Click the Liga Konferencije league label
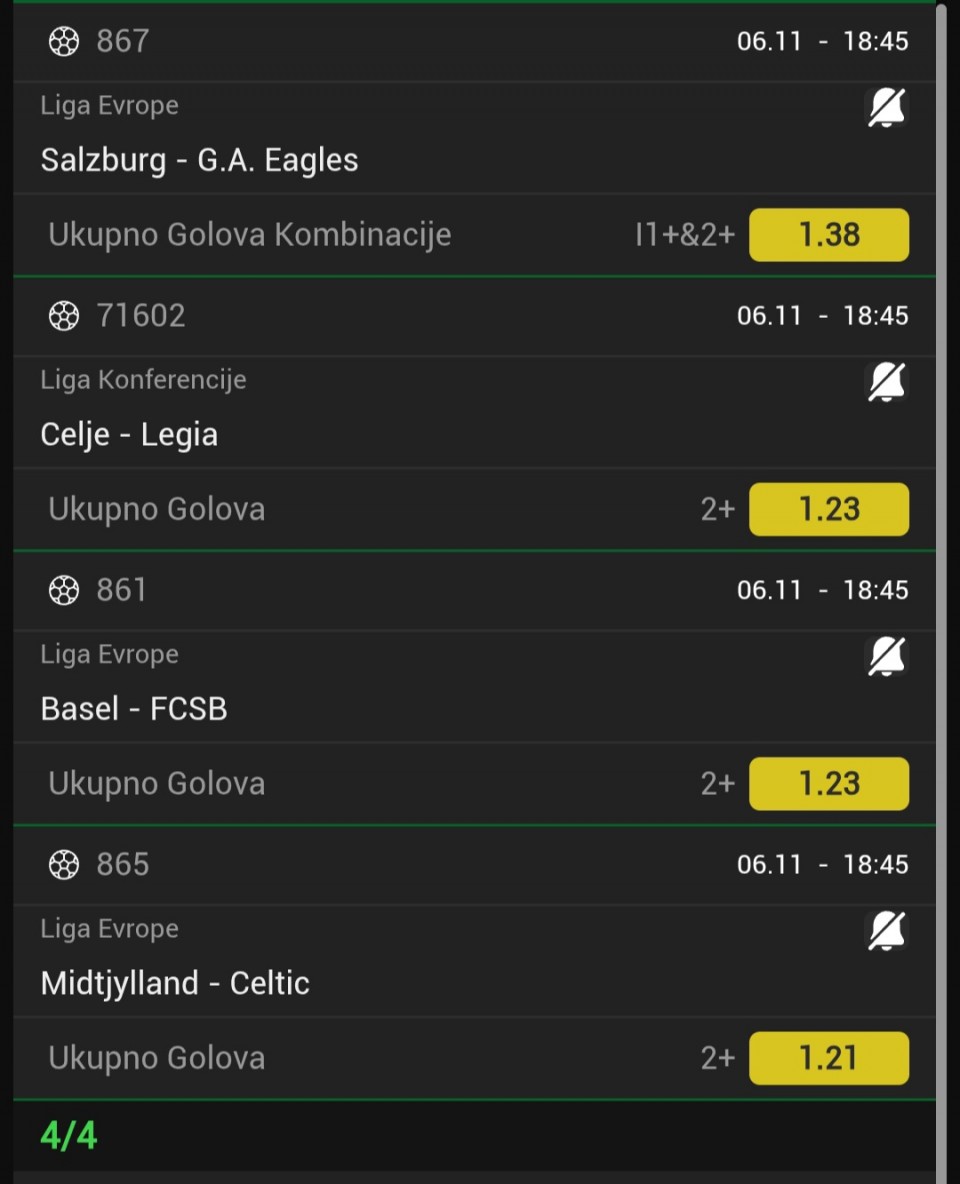The height and width of the screenshot is (1184, 960). point(144,380)
